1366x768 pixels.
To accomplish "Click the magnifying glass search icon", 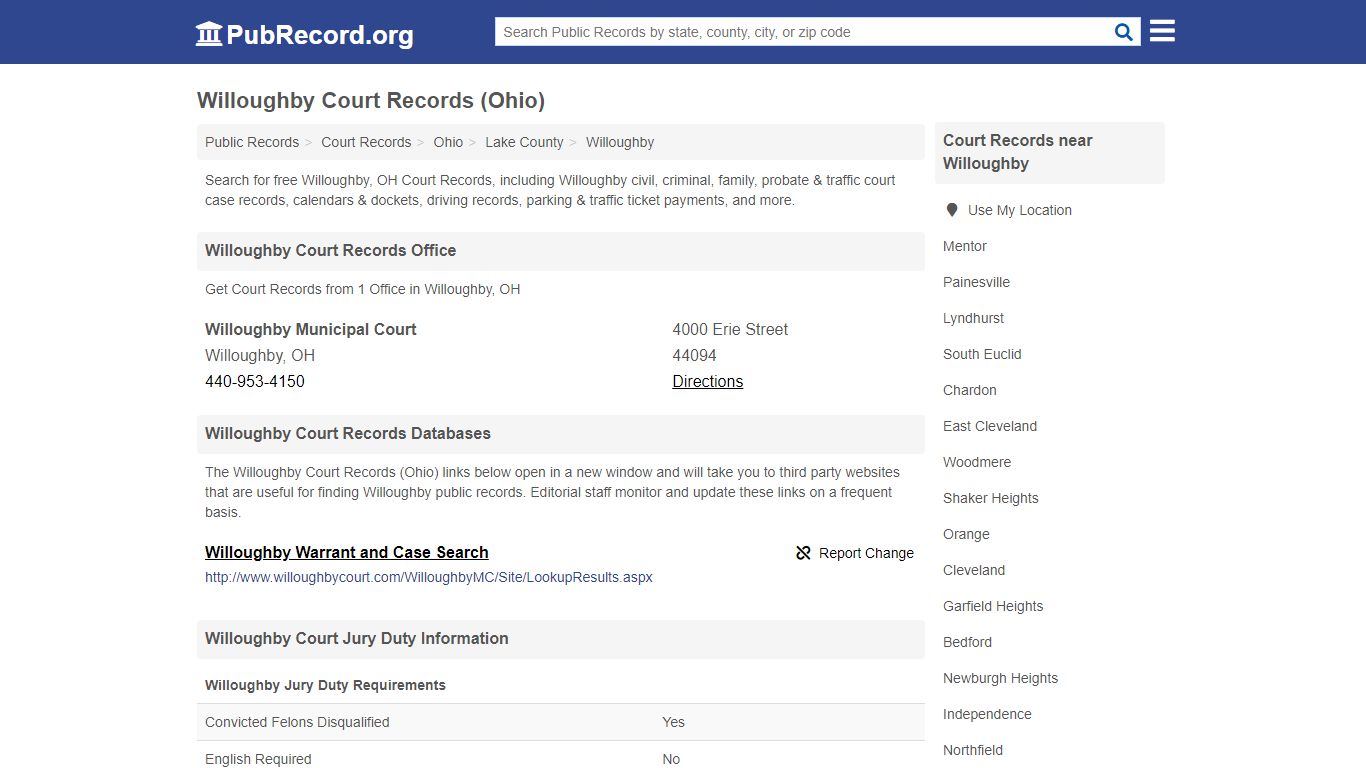I will [1124, 32].
